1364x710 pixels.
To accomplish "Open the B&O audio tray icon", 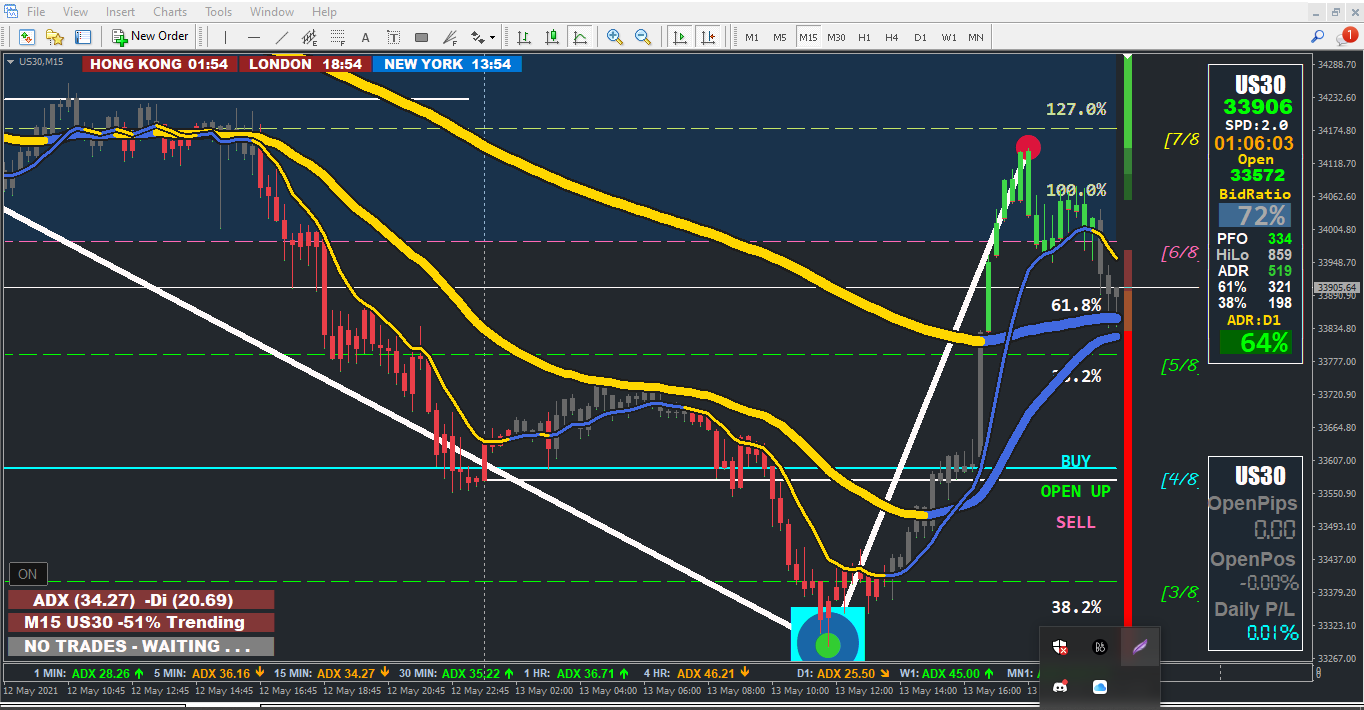I will pos(1100,648).
